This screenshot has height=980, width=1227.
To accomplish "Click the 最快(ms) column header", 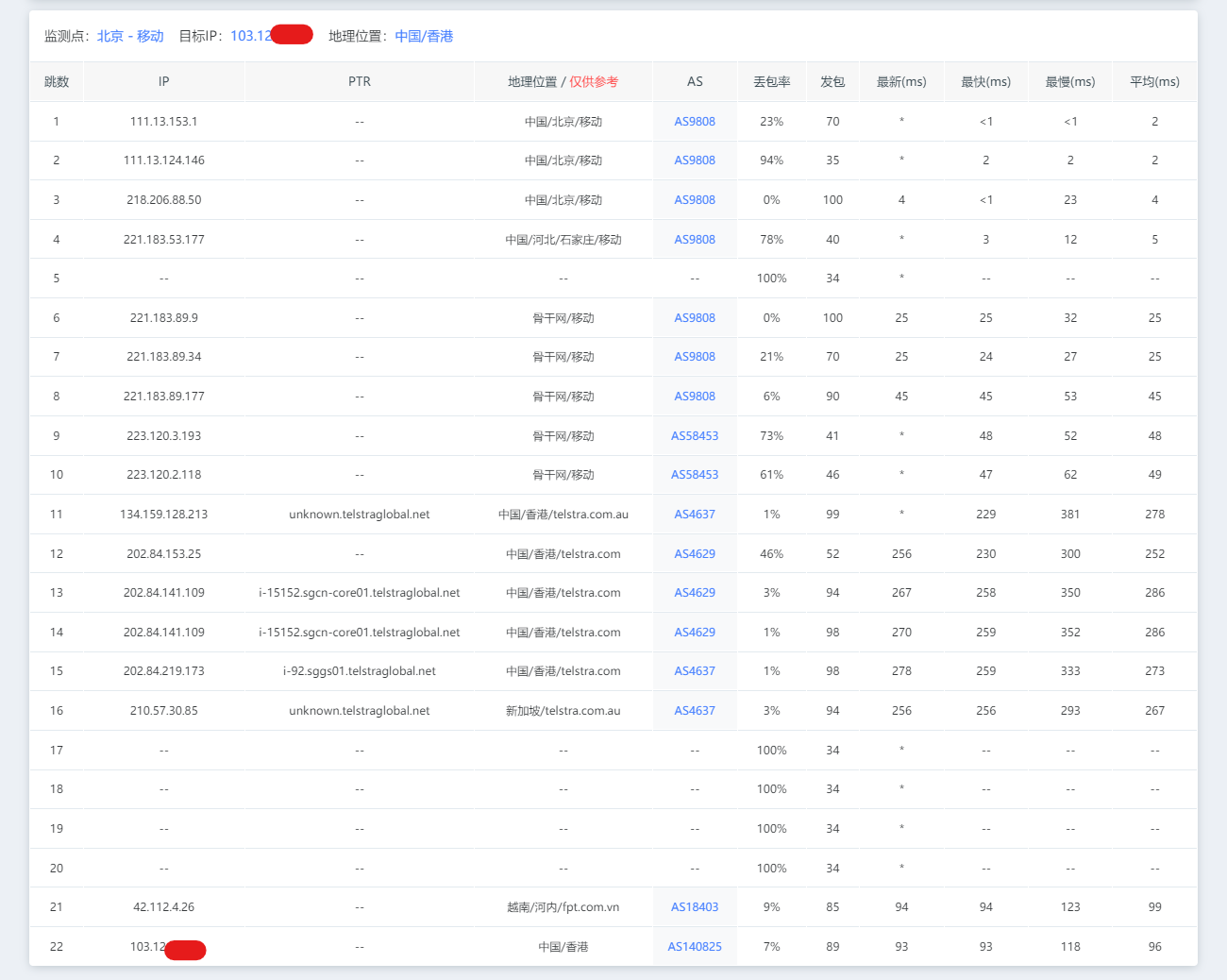I will [986, 82].
